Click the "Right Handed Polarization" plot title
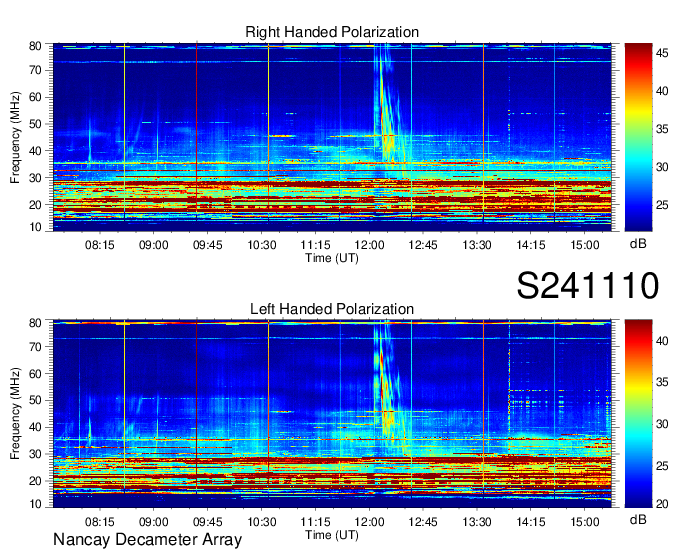Image resolution: width=680 pixels, height=552 pixels. click(x=332, y=32)
